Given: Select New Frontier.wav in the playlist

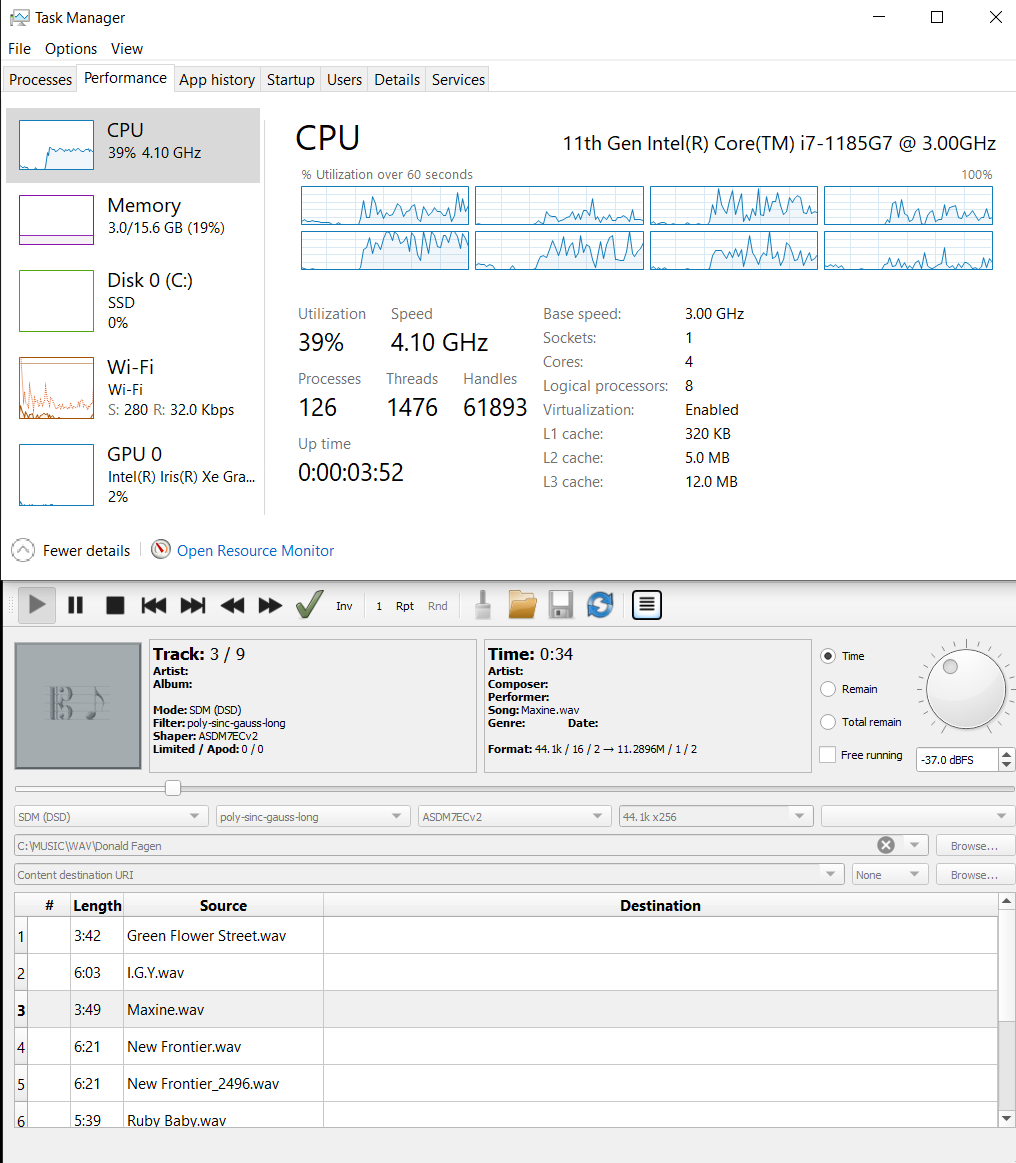Looking at the screenshot, I should (506, 1047).
